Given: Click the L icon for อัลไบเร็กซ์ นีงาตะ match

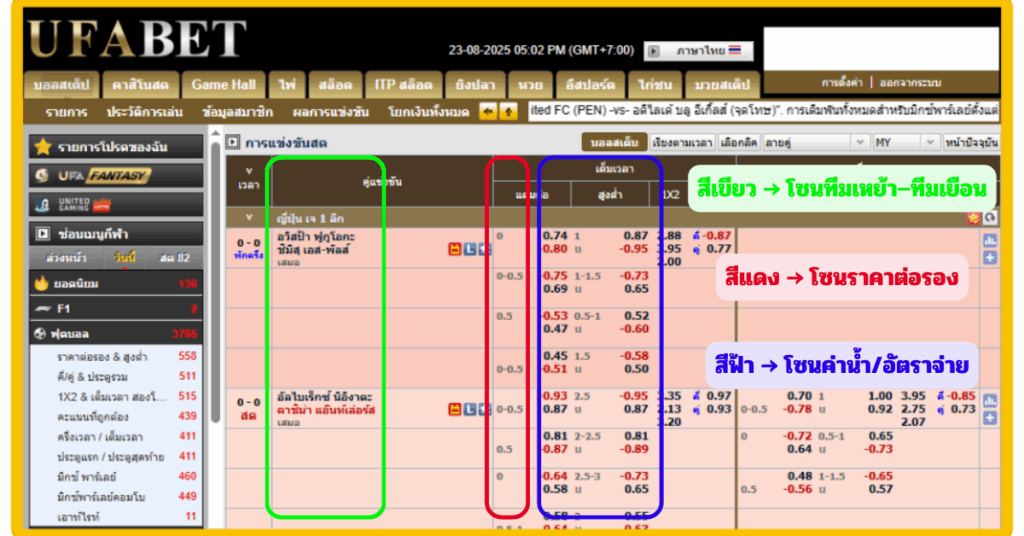Looking at the screenshot, I should click(x=470, y=409).
